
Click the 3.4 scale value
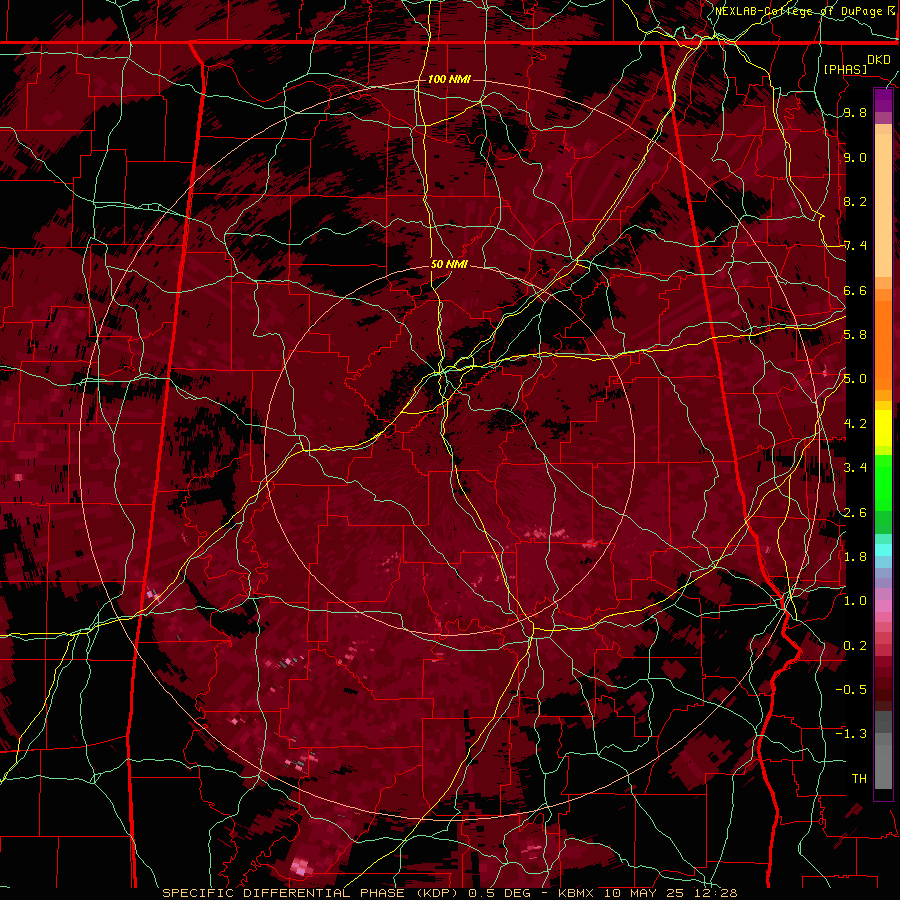855,468
